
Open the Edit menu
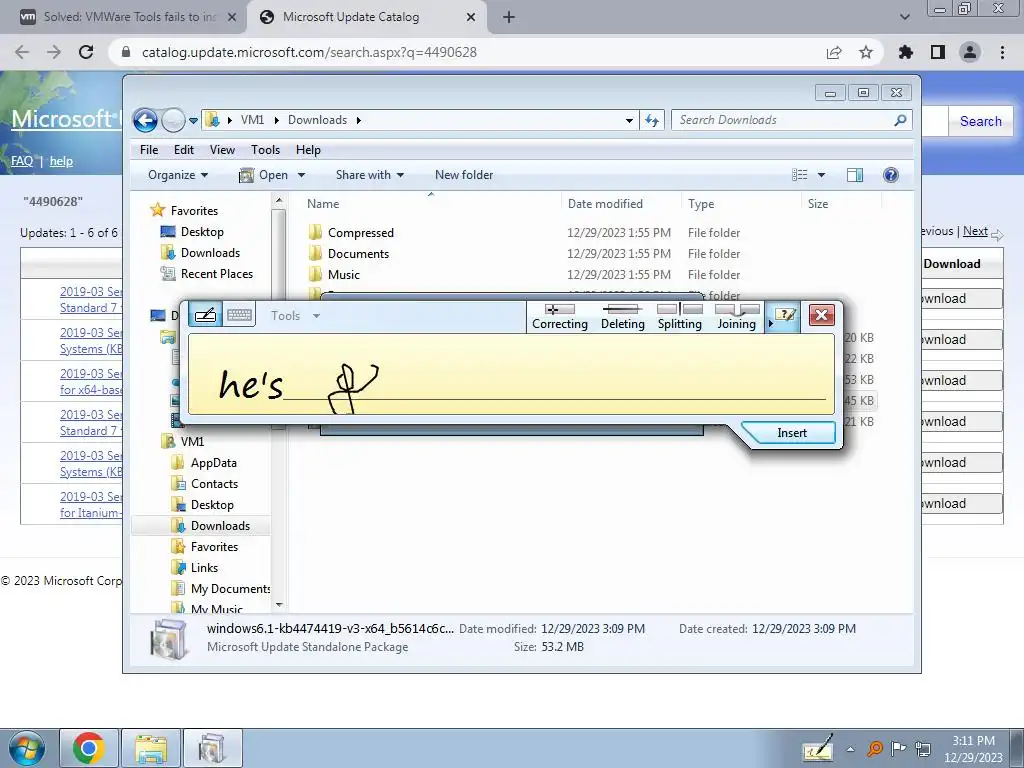pyautogui.click(x=184, y=150)
